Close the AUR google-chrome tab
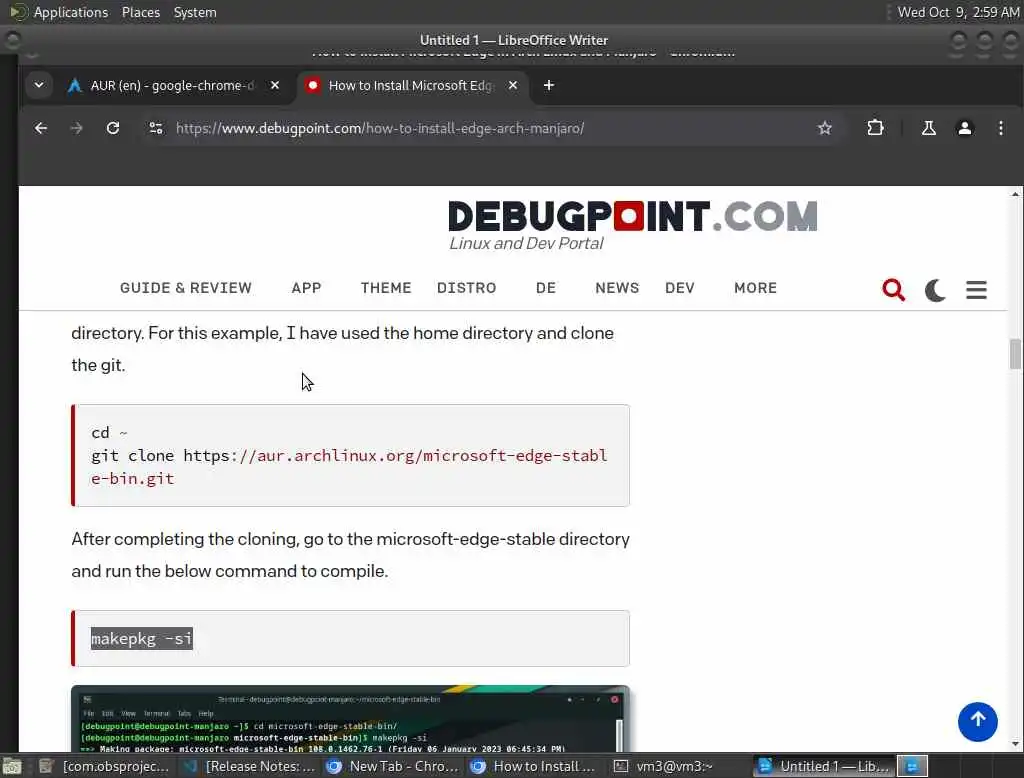Viewport: 1024px width, 778px height. tap(275, 86)
